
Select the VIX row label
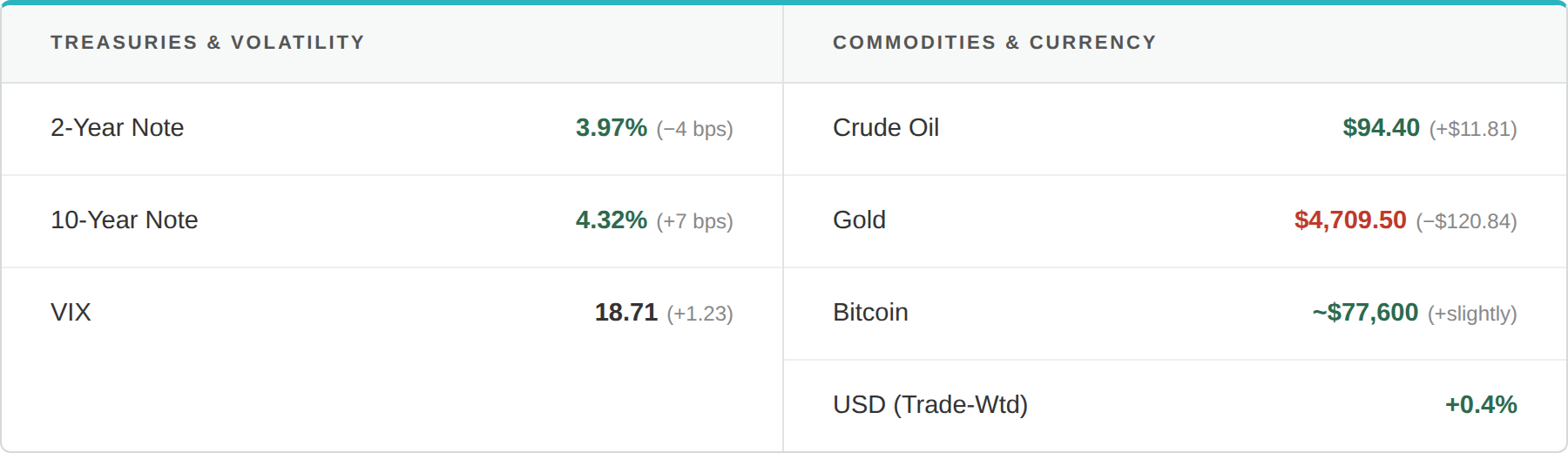(71, 313)
